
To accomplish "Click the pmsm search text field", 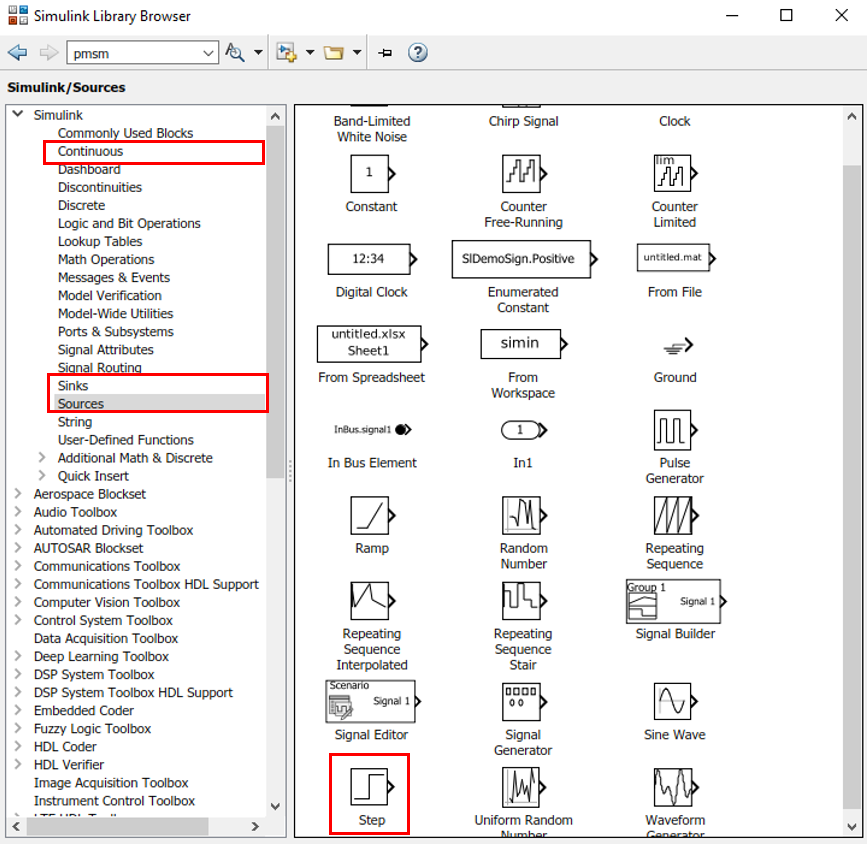I will point(135,54).
